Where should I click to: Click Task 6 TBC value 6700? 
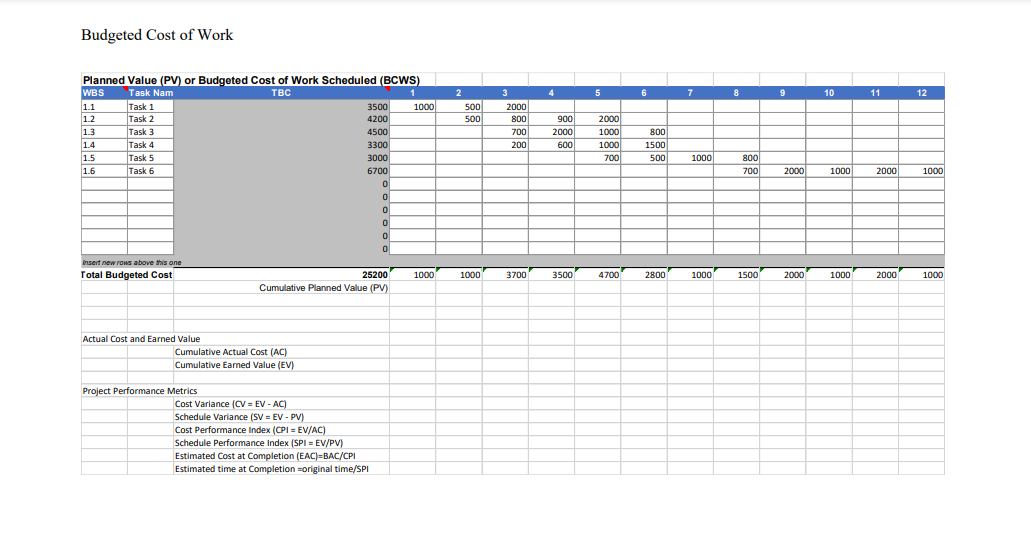pyautogui.click(x=377, y=171)
